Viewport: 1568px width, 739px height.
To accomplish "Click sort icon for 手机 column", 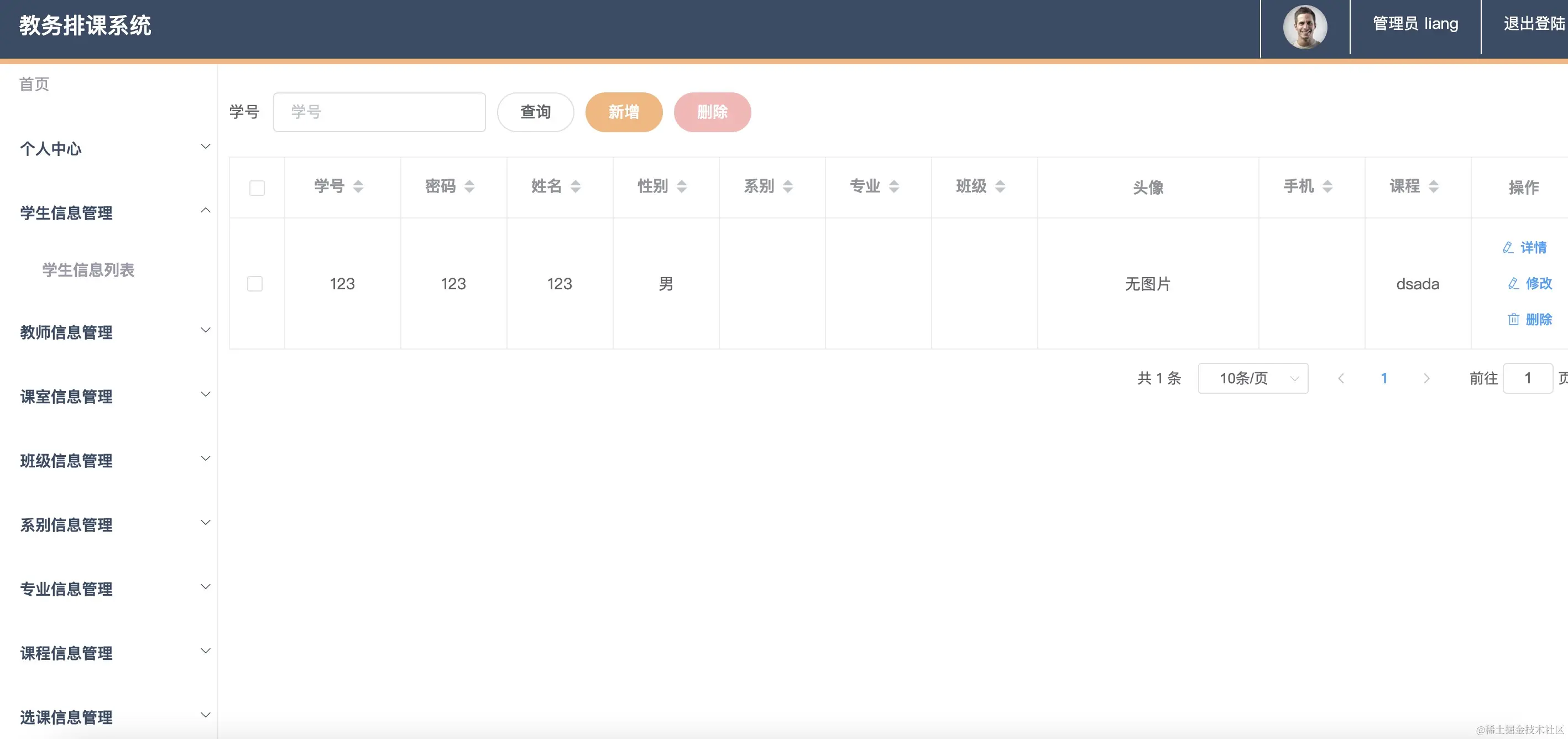I will 1327,186.
